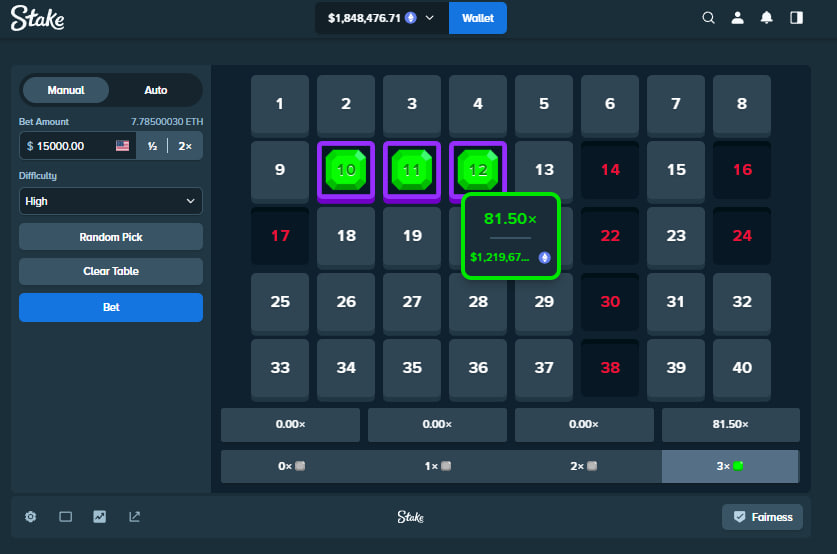Click the Stake logo in header

37,18
